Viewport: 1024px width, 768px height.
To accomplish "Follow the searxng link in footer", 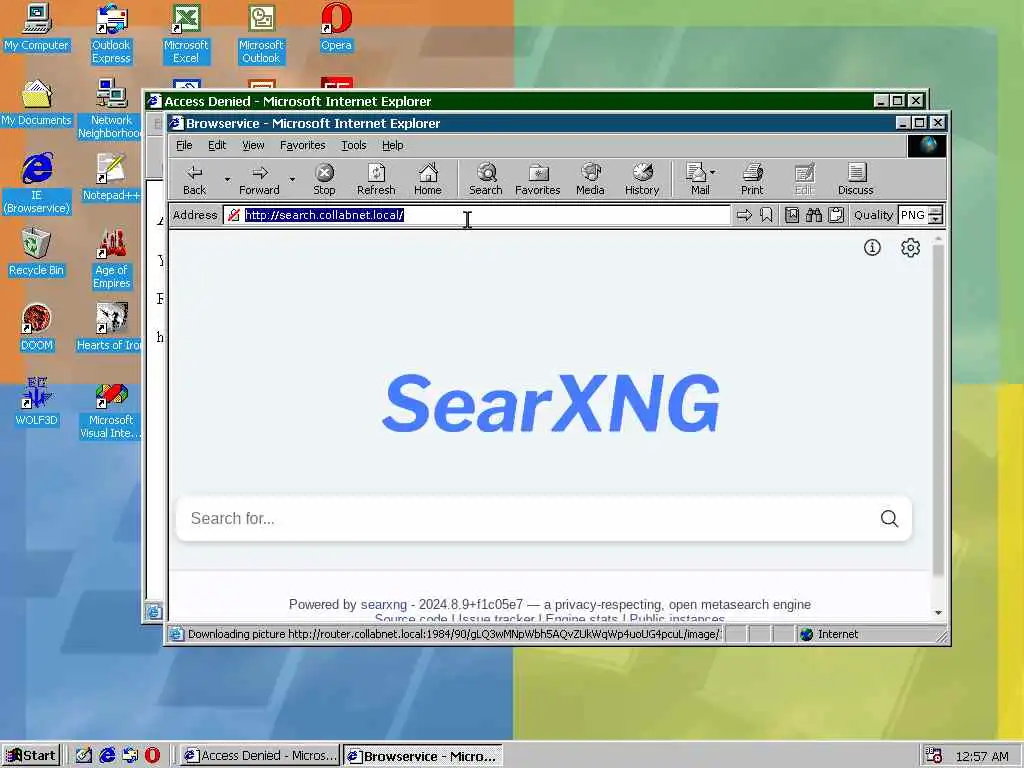I will tap(383, 605).
